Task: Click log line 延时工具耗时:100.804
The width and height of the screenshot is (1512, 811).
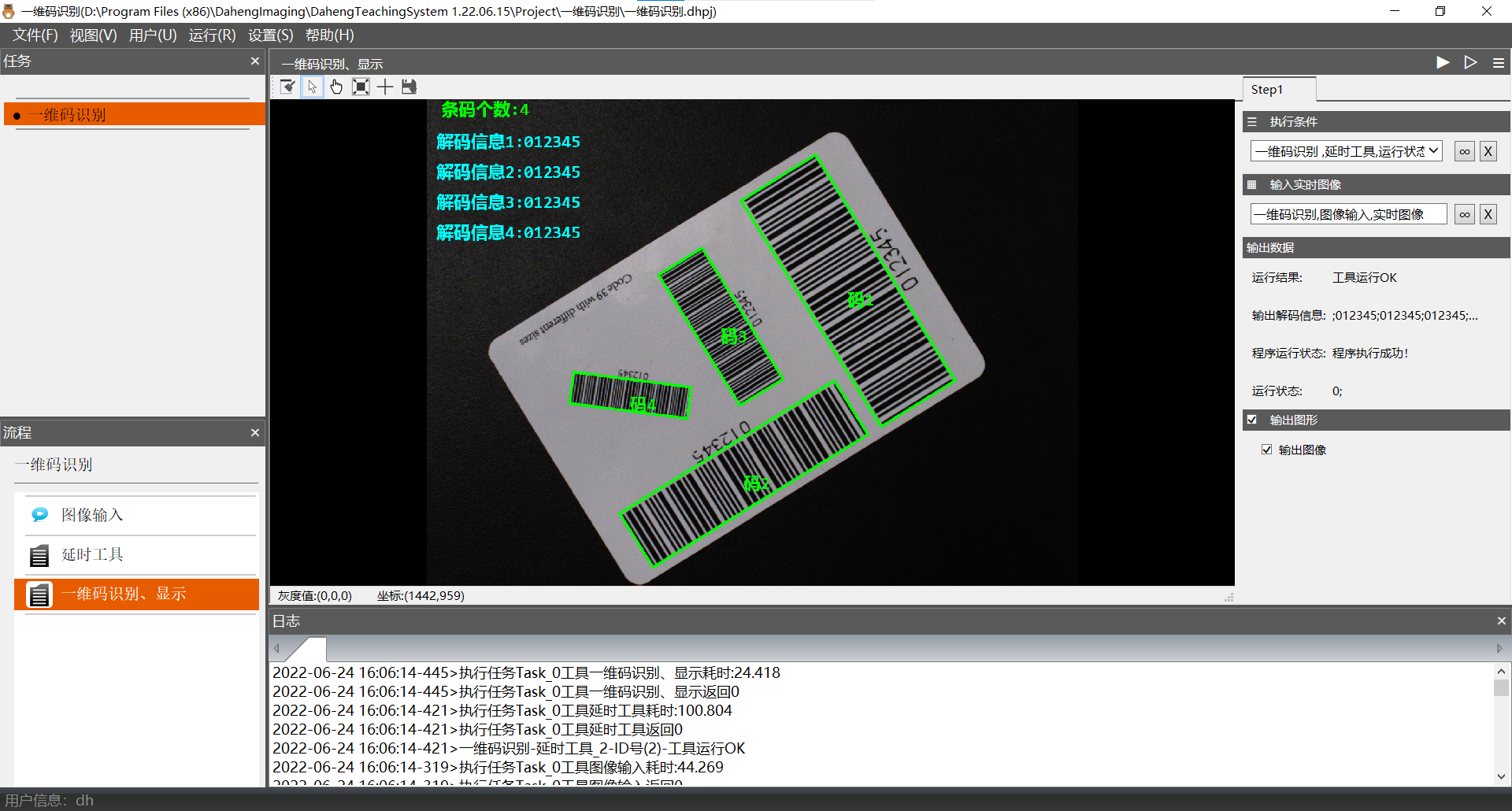Action: 502,711
